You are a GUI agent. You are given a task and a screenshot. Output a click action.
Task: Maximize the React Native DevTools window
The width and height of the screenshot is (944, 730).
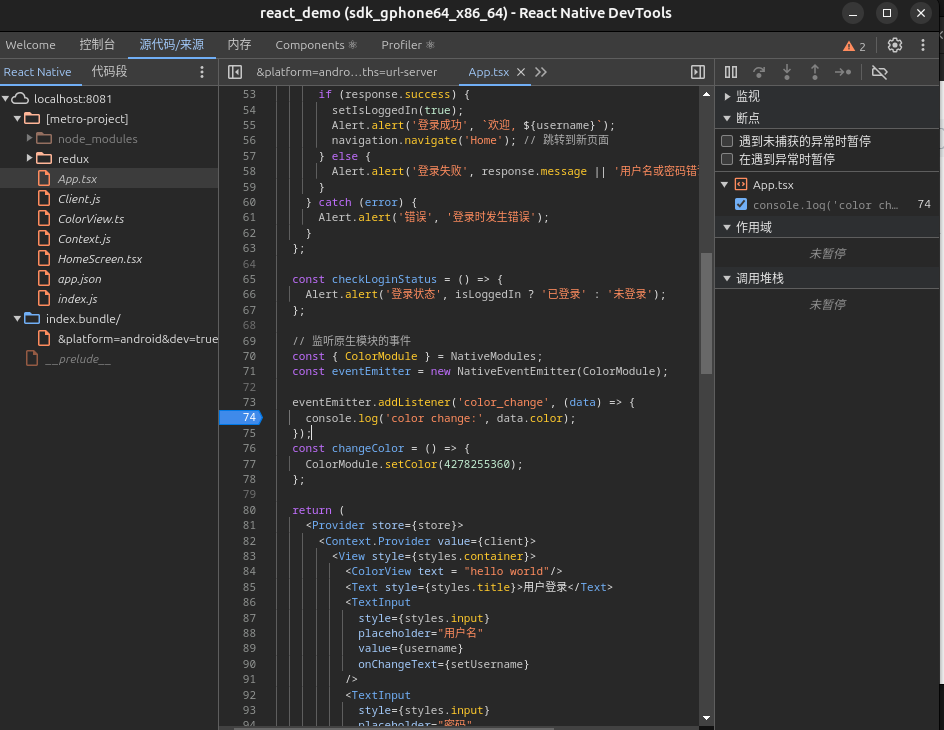coord(887,13)
